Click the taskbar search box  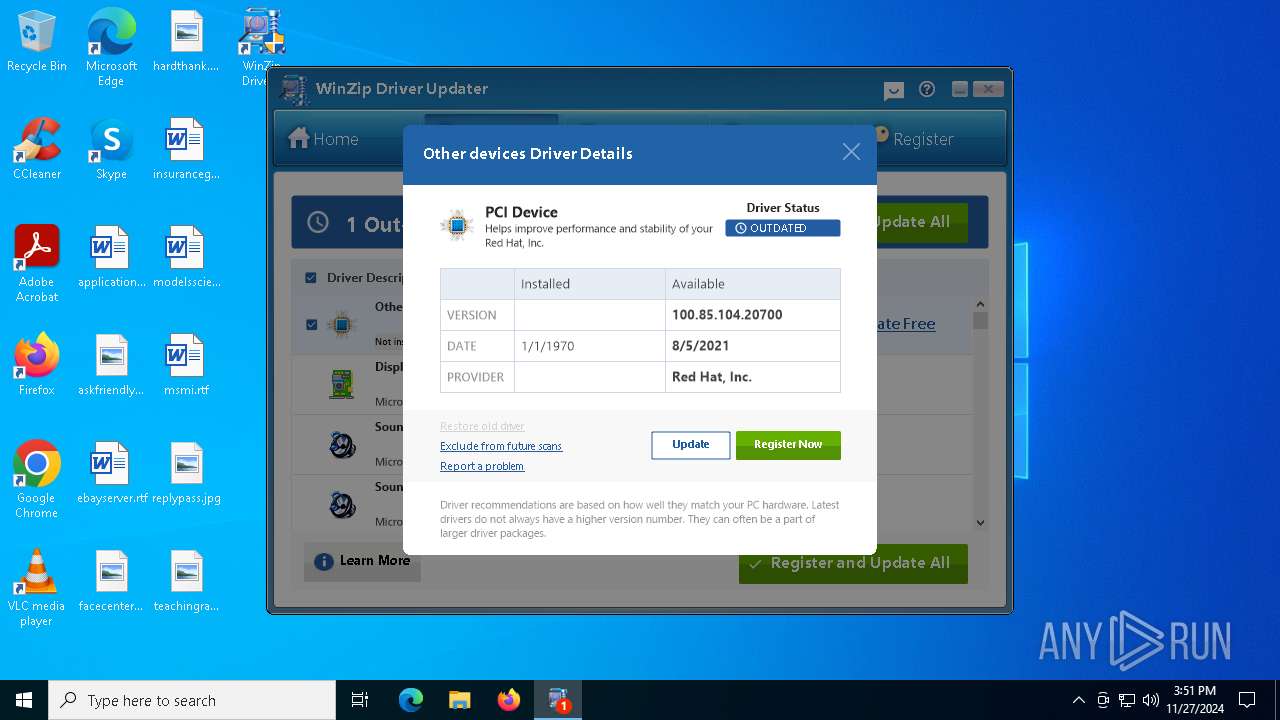click(x=192, y=700)
